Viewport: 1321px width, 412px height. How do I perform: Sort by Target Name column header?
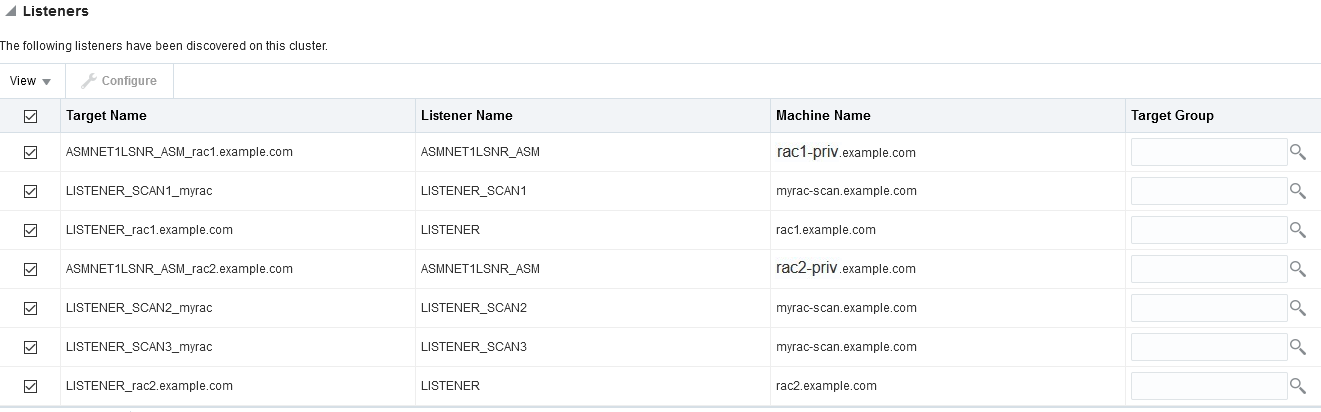click(x=238, y=116)
